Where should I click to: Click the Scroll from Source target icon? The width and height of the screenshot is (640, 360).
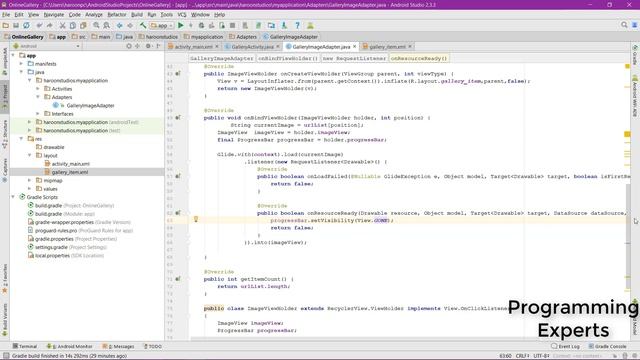click(129, 46)
